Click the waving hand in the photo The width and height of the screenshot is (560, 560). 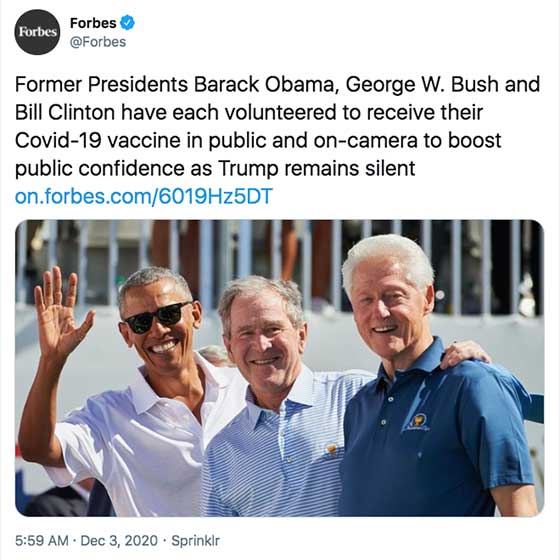61,314
